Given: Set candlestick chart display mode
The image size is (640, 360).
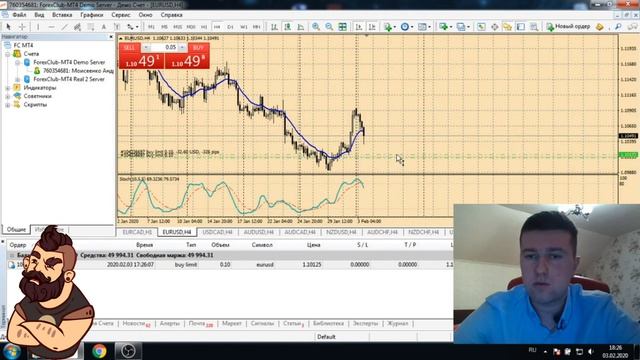Looking at the screenshot, I should coord(287,27).
